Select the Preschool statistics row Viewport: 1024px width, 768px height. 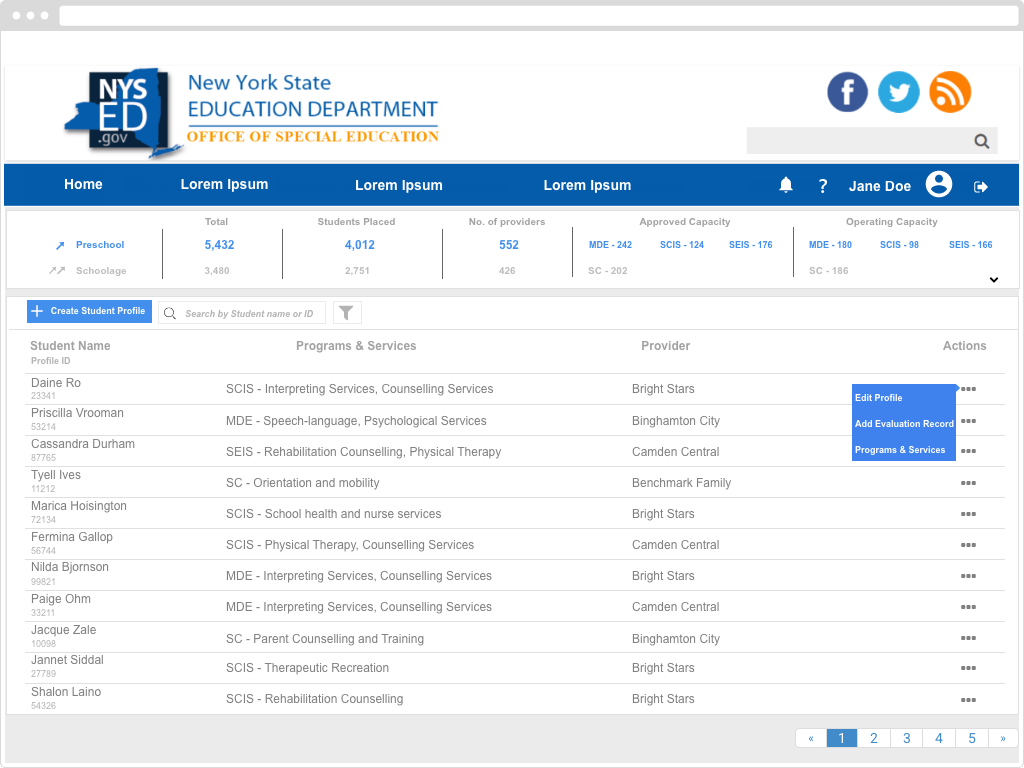(x=100, y=245)
